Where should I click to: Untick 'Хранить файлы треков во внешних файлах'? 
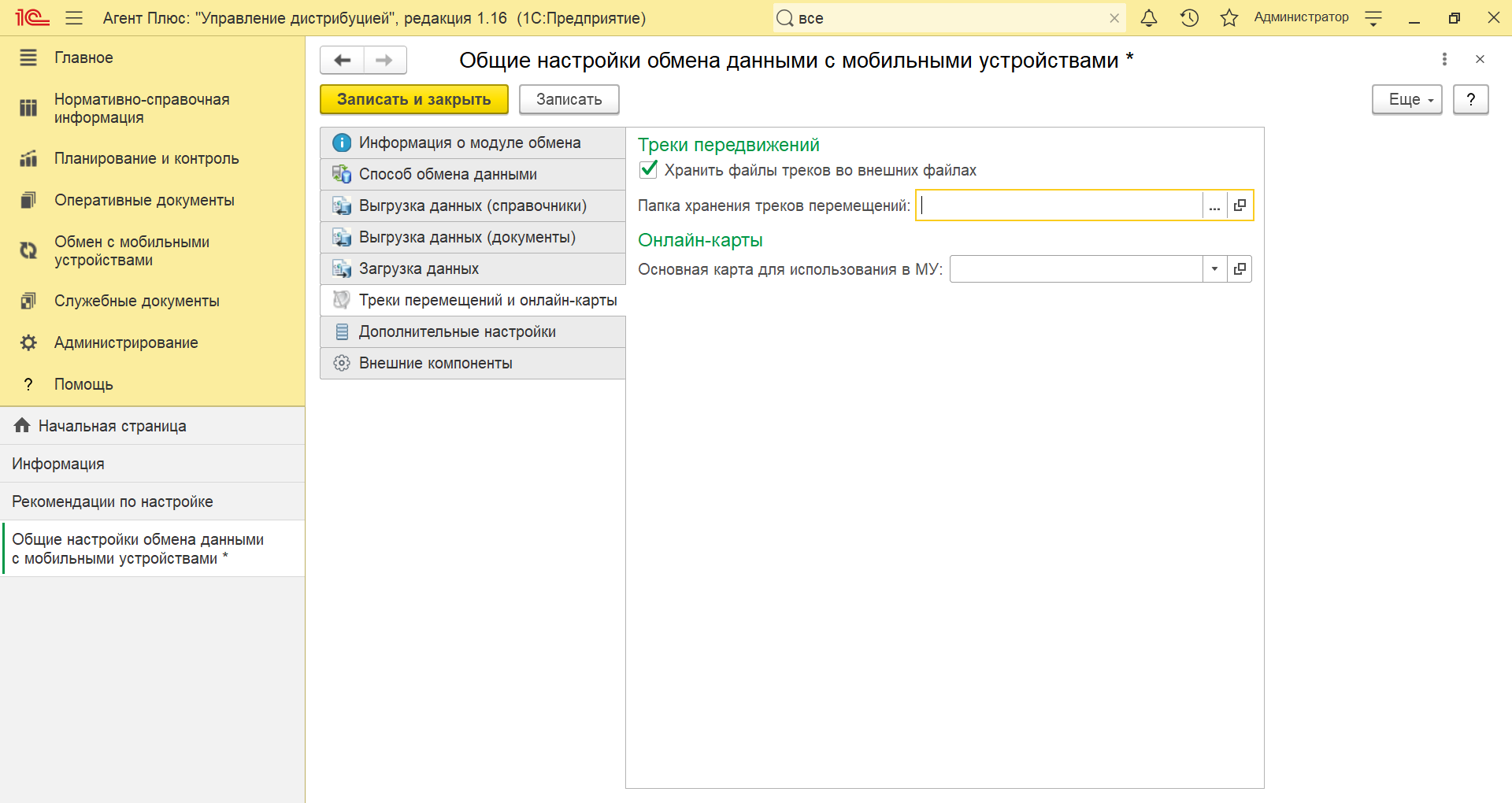click(x=649, y=169)
